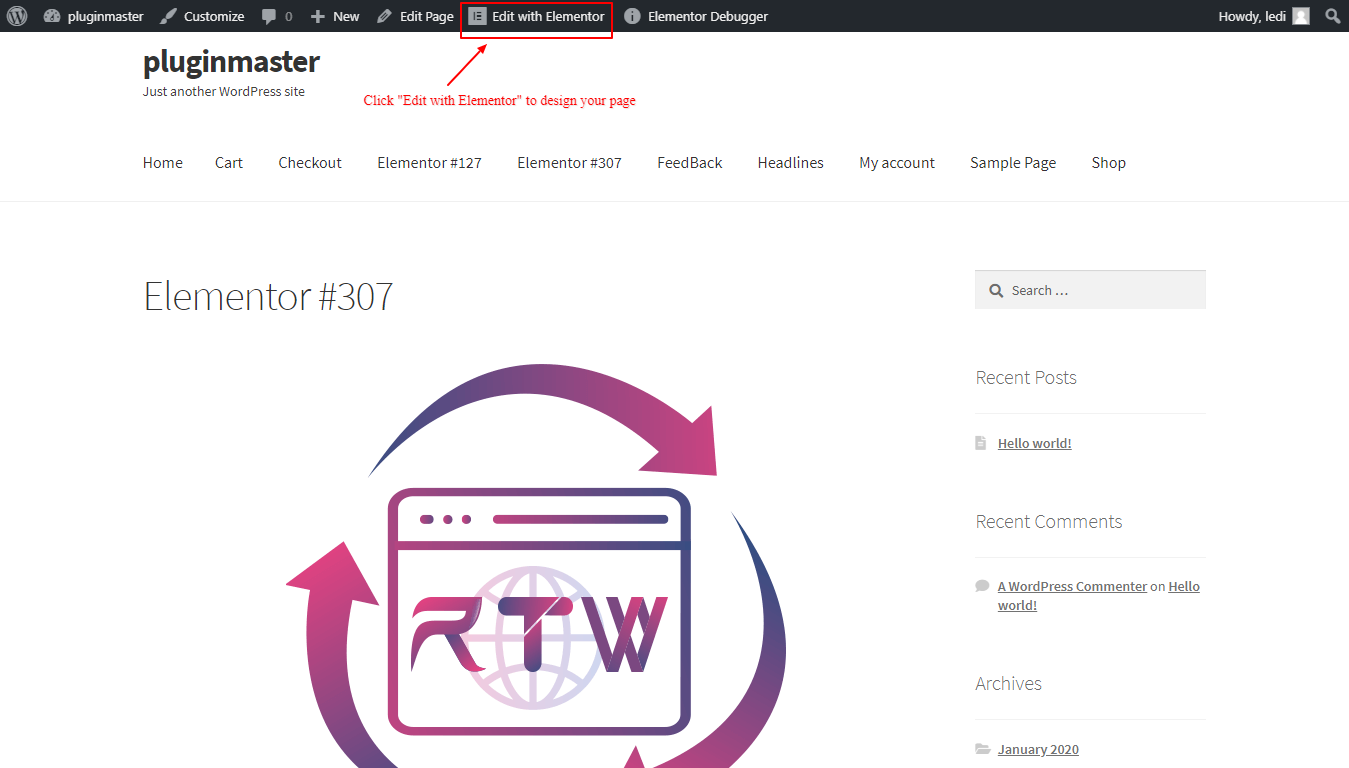The width and height of the screenshot is (1349, 768).
Task: Click the magnifier icon in Search field
Action: pos(996,291)
